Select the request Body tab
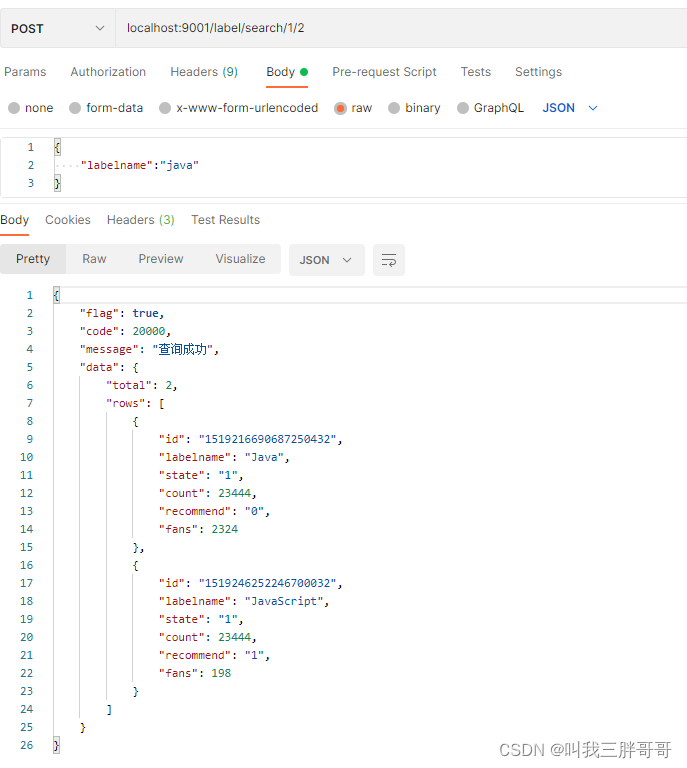The image size is (687, 768). point(287,72)
